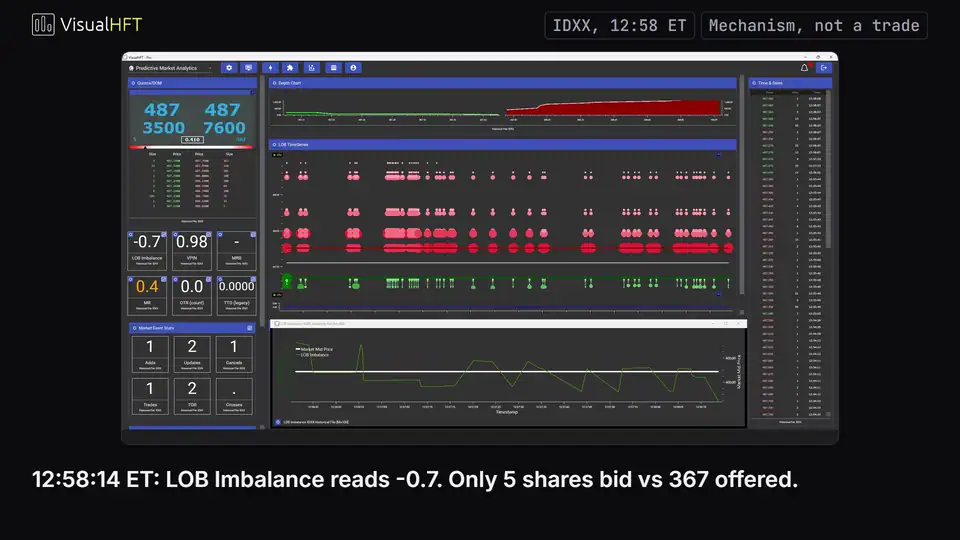Click the stacked list toolbar icon
Screen dimensions: 960x540
coord(333,68)
